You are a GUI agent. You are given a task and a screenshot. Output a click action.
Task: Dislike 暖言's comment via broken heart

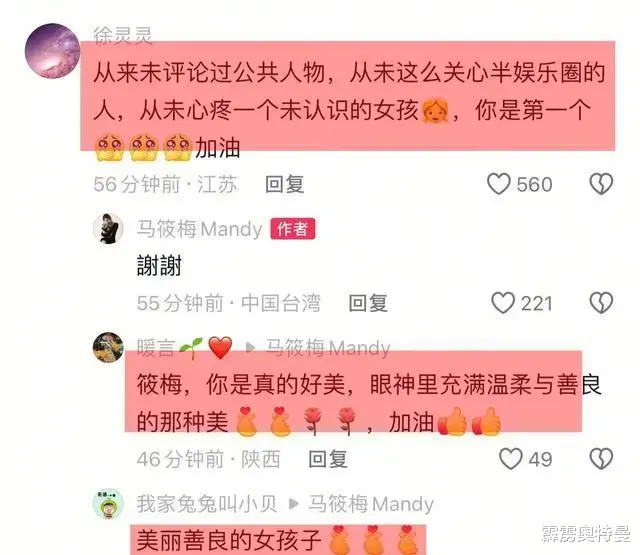coord(601,459)
